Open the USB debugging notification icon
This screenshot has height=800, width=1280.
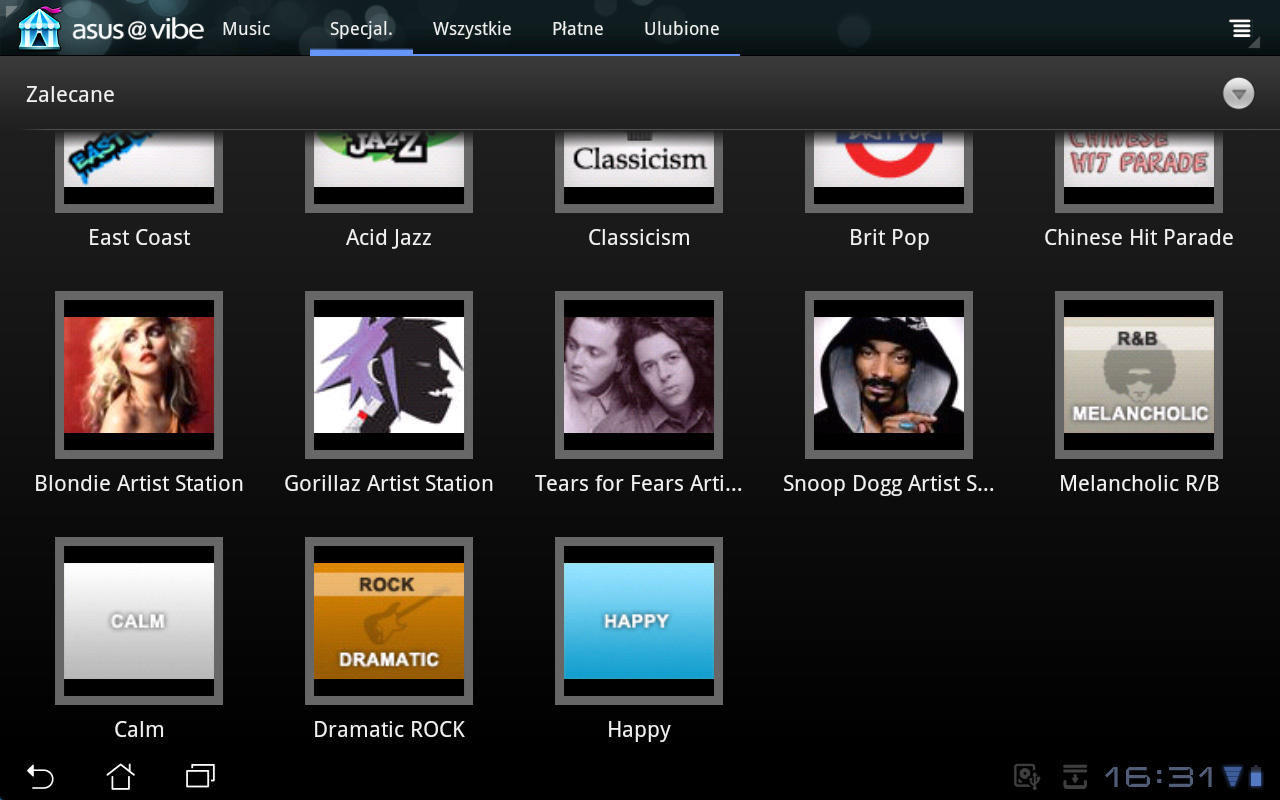[1027, 776]
